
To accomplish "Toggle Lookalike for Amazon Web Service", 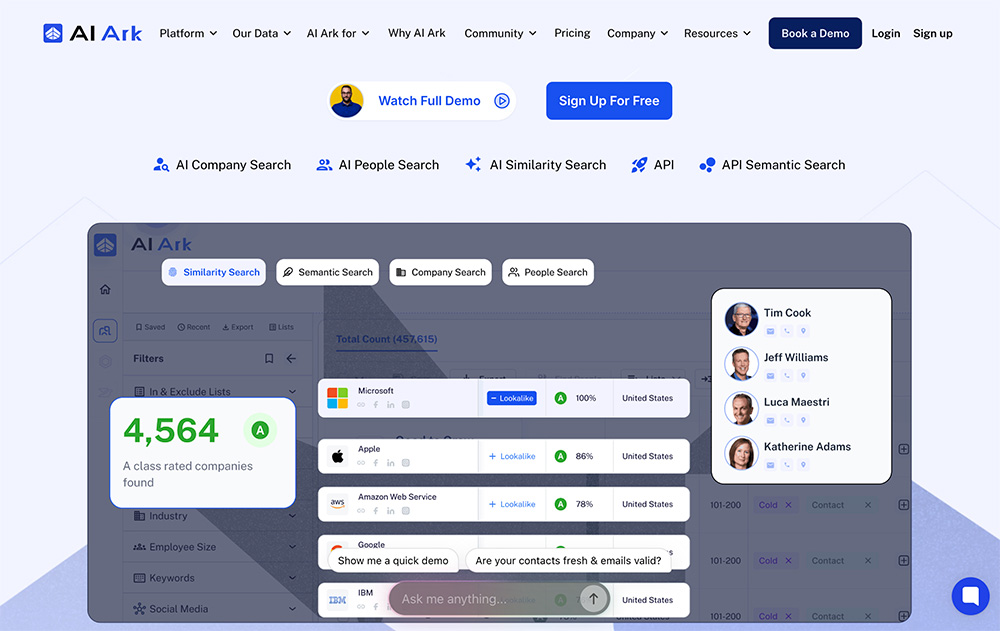I will [x=512, y=504].
